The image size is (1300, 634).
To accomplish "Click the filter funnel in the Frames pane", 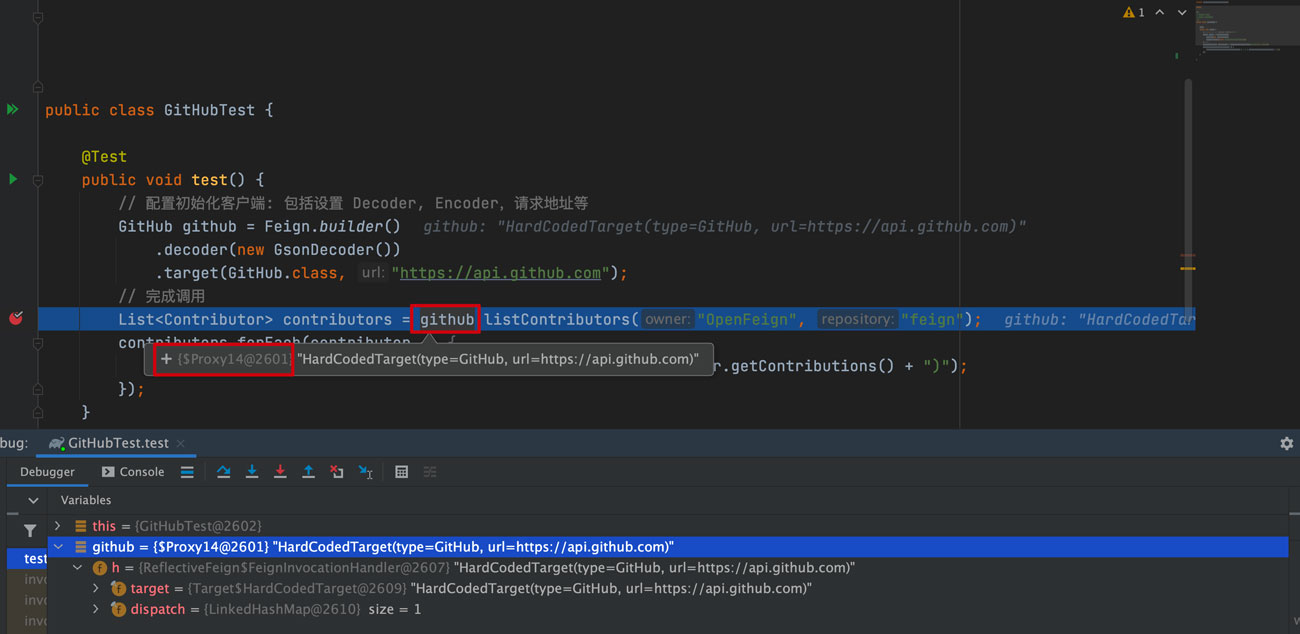I will 30,531.
